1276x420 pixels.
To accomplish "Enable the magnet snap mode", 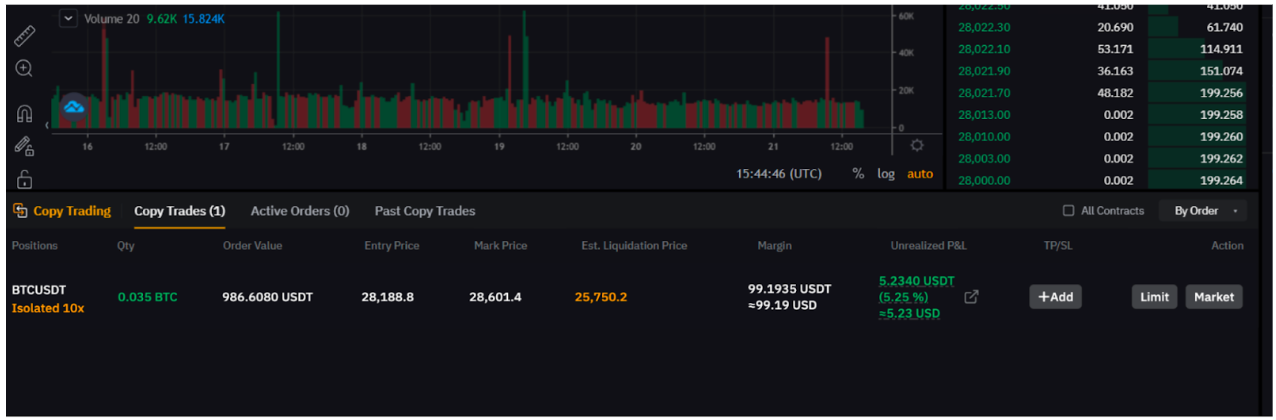I will 24,113.
